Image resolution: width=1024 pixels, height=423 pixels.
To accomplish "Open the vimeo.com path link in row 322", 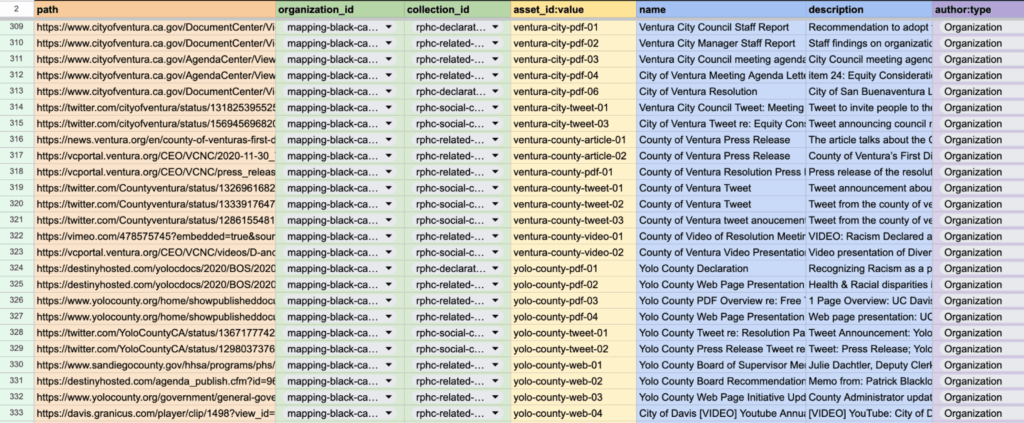I will point(155,236).
